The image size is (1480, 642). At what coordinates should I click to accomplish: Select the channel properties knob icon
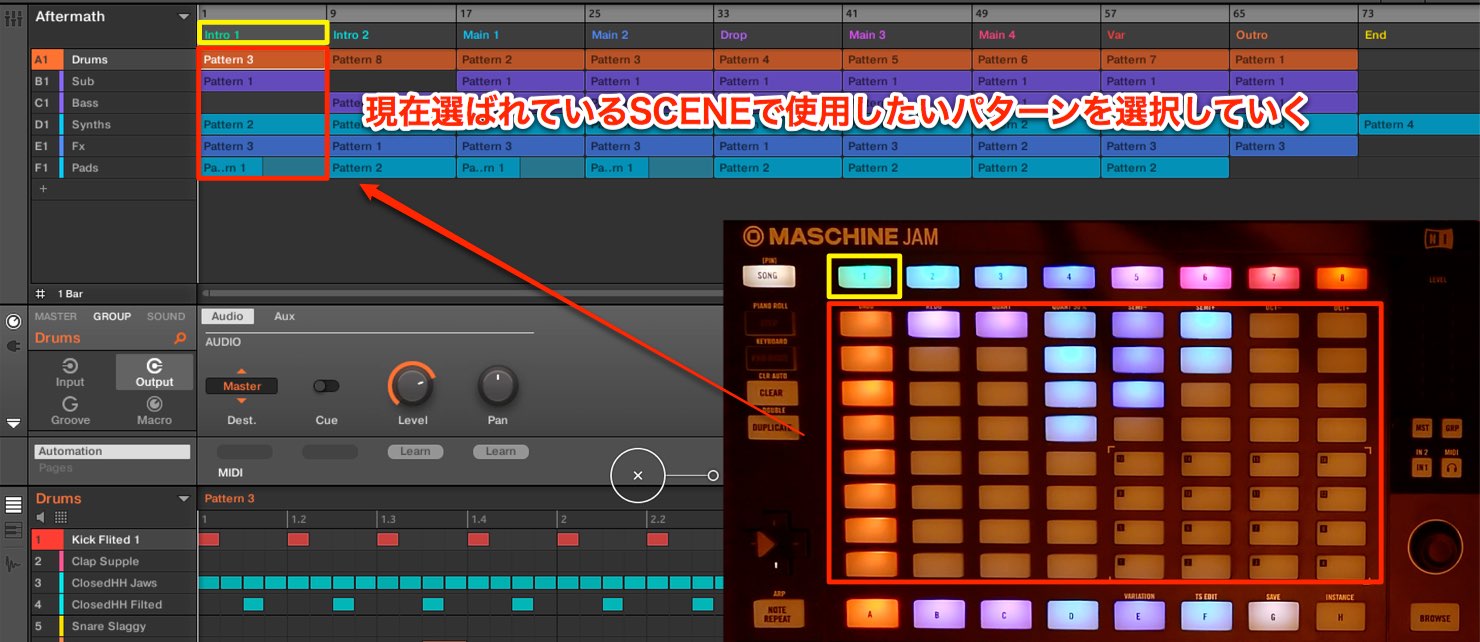coord(13,322)
